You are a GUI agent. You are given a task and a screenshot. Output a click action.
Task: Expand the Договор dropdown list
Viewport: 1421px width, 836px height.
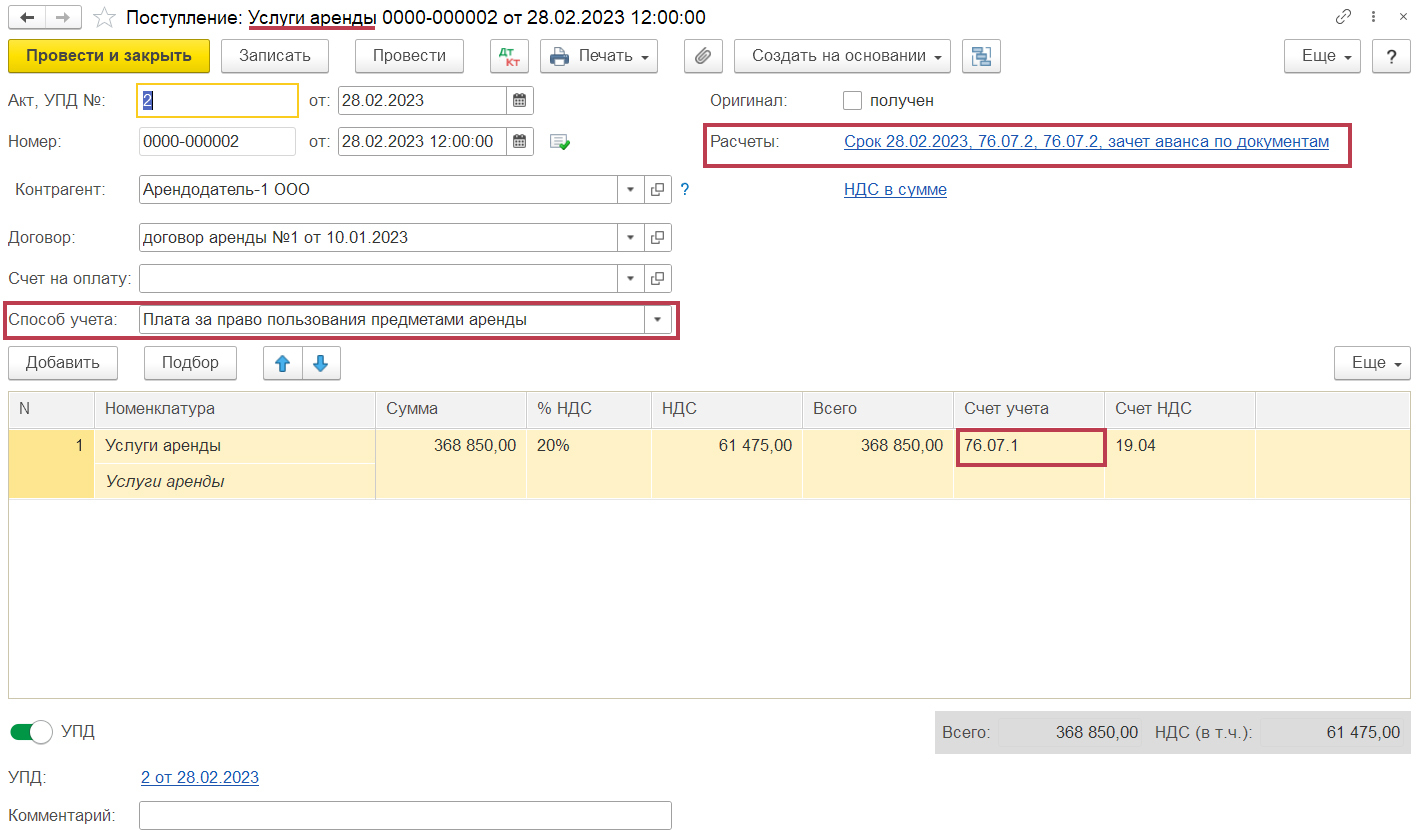coord(630,237)
